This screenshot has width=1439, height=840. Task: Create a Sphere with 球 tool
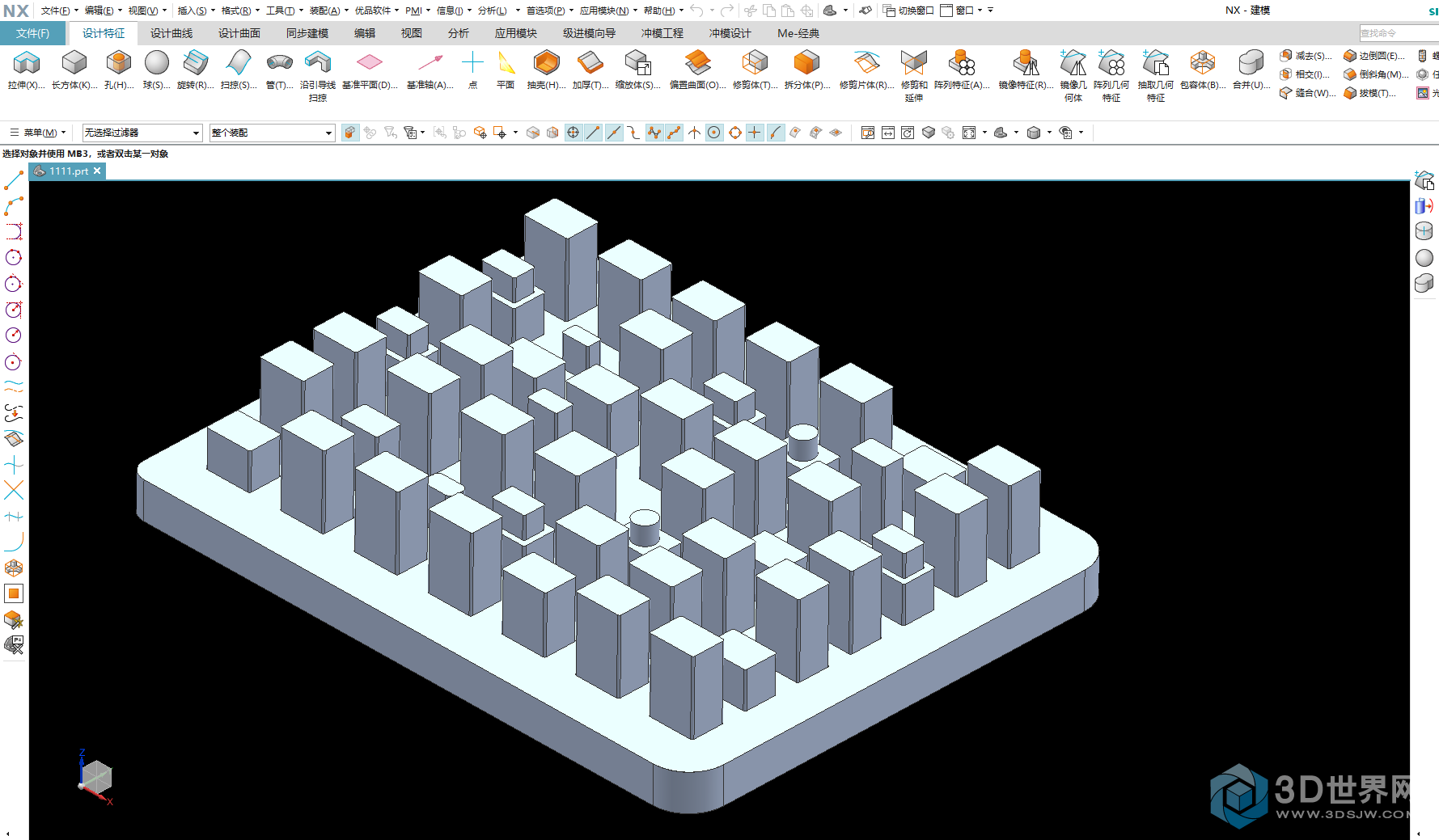tap(157, 70)
